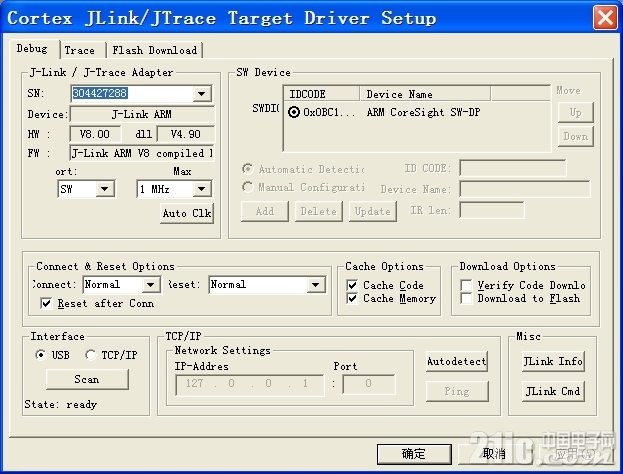Image resolution: width=623 pixels, height=474 pixels.
Task: Close the Target Driver Setup dialog
Action: coord(605,17)
